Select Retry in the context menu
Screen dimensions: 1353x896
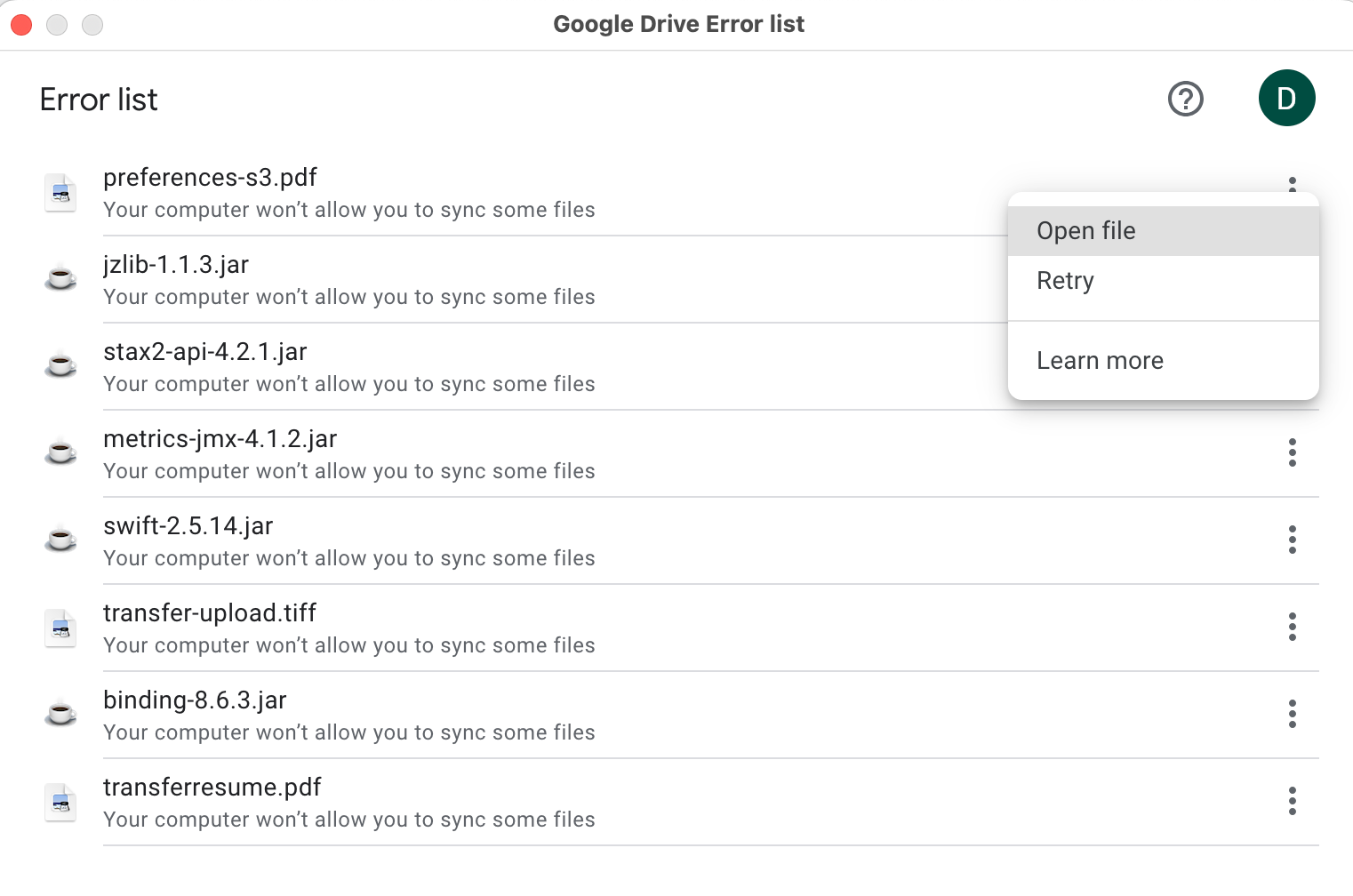[x=1065, y=281]
